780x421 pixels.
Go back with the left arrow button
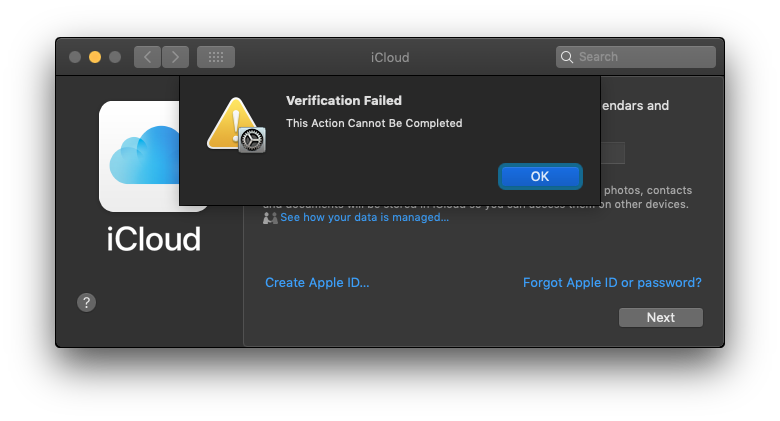coord(147,57)
